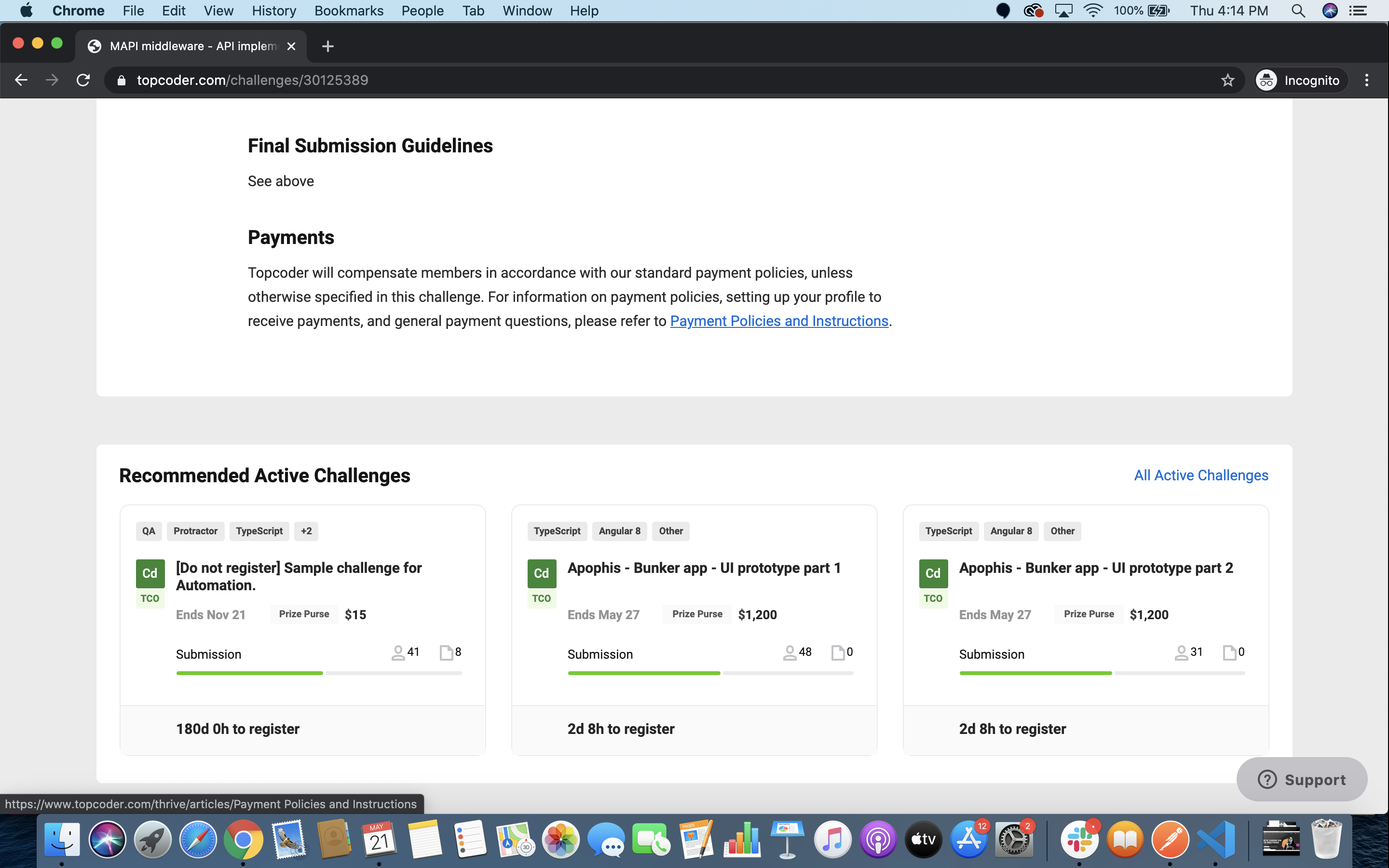Image resolution: width=1389 pixels, height=868 pixels.
Task: Open the File menu
Action: pyautogui.click(x=133, y=11)
